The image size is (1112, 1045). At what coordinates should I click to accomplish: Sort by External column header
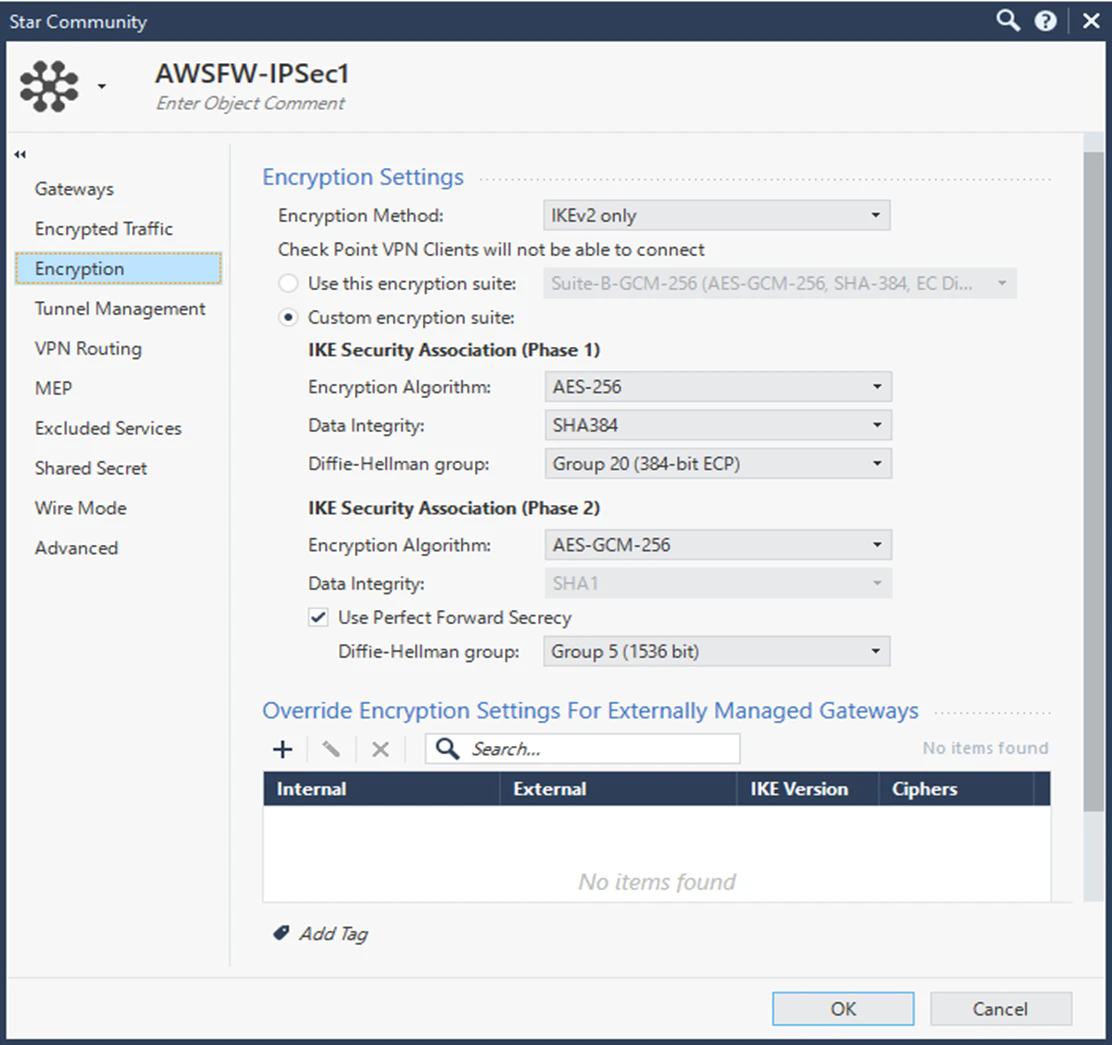[618, 789]
